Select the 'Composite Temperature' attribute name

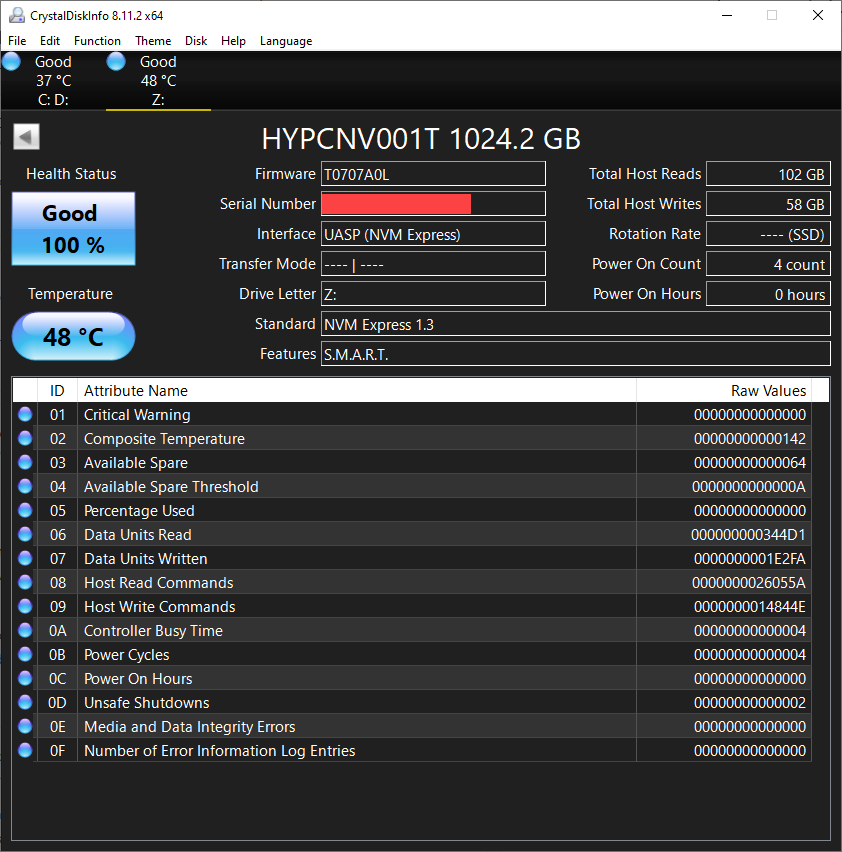[164, 438]
